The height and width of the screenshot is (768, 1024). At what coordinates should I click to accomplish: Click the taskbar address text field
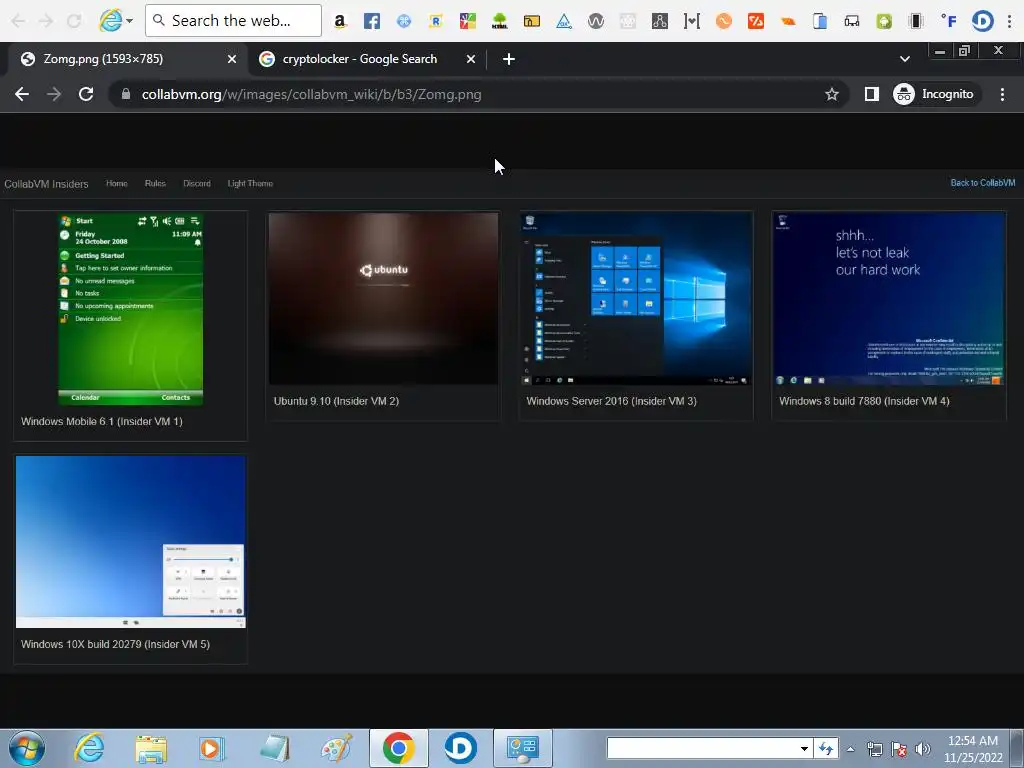point(702,748)
